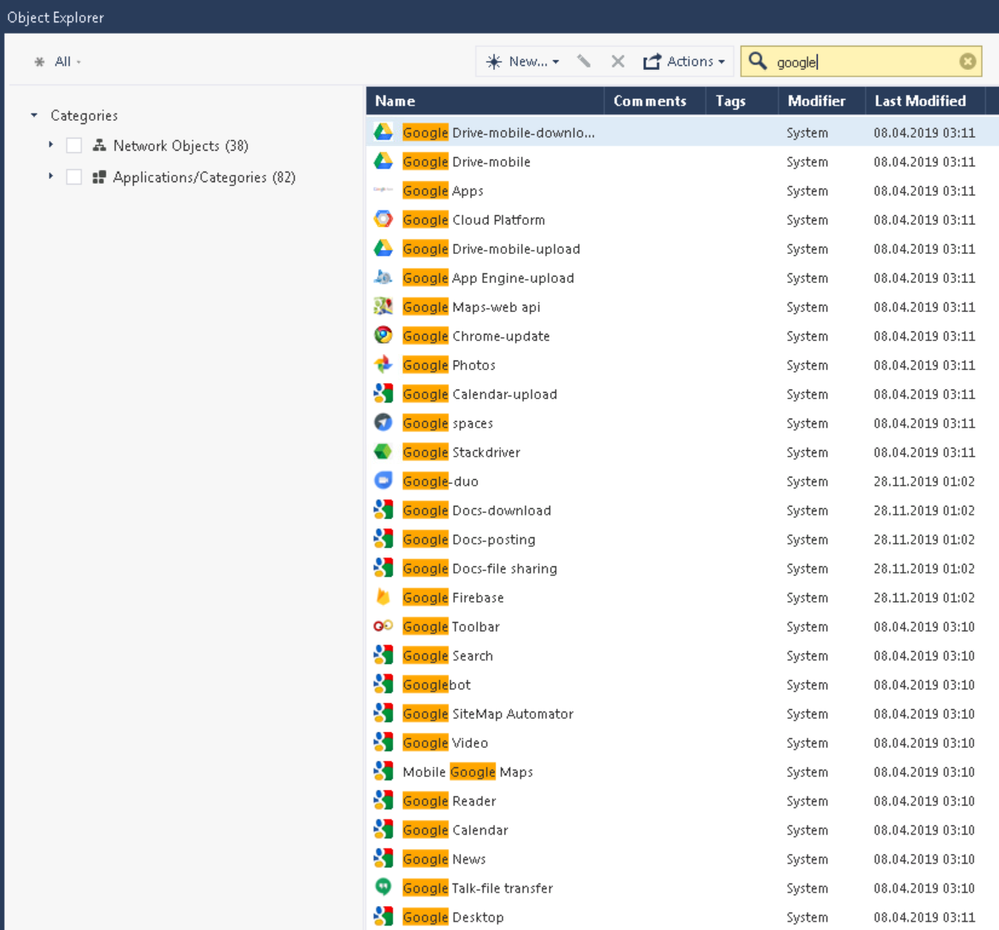
Task: Sort by the Modifier column header
Action: click(822, 101)
